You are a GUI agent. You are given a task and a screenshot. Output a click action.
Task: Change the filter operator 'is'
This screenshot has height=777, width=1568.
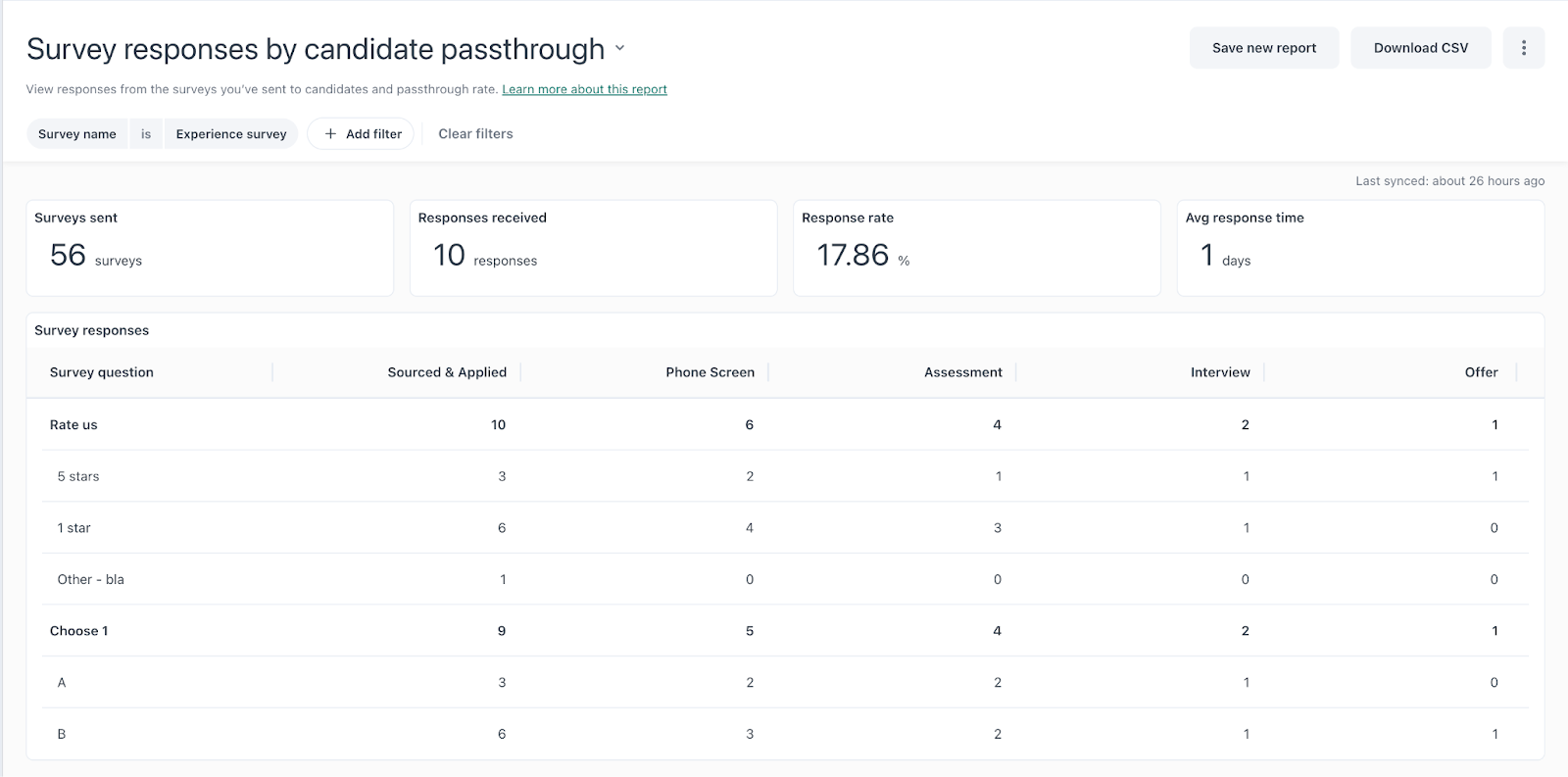pyautogui.click(x=146, y=134)
